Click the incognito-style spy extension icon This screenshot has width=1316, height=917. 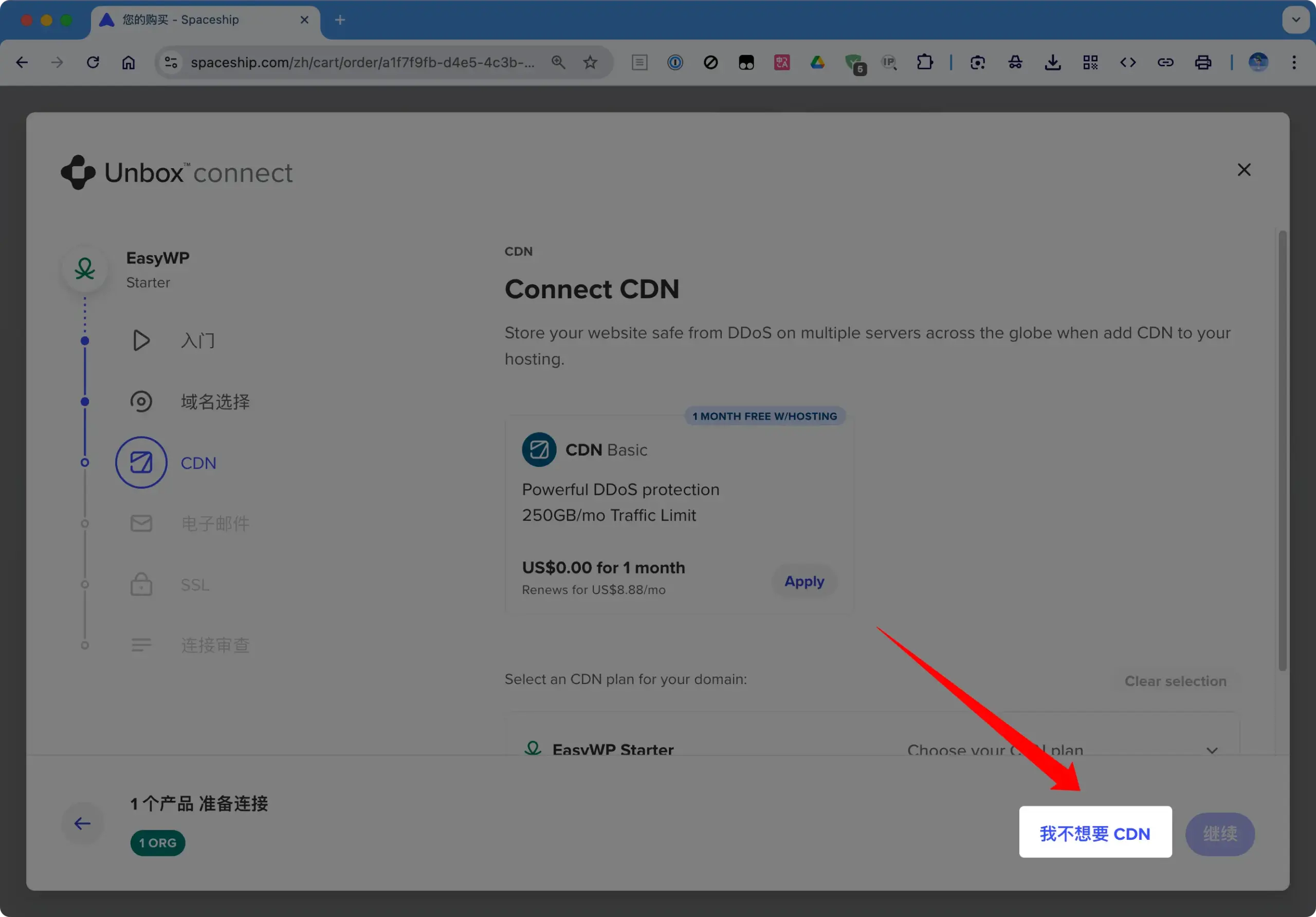click(x=1015, y=63)
